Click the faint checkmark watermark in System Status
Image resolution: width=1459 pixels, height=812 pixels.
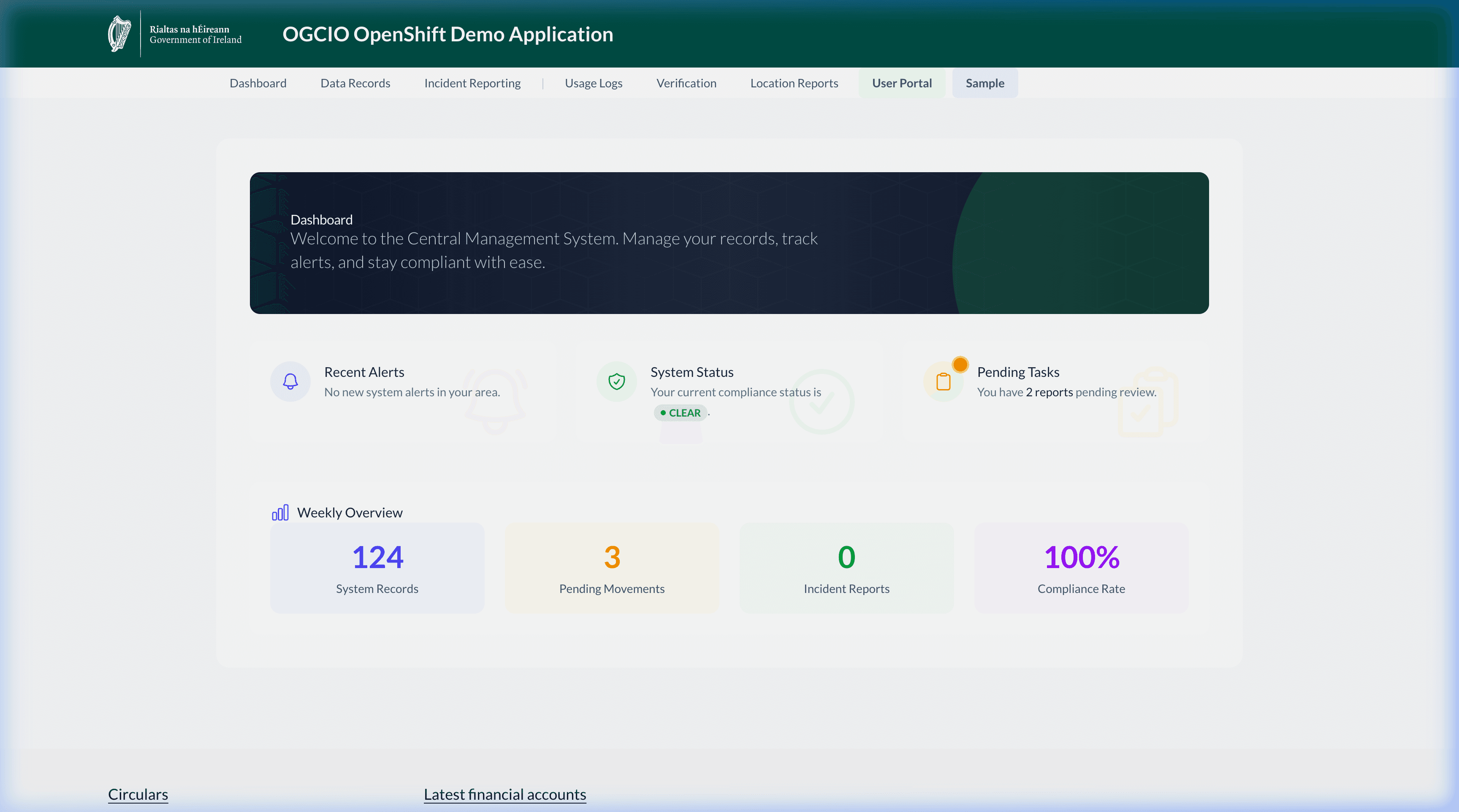(821, 401)
